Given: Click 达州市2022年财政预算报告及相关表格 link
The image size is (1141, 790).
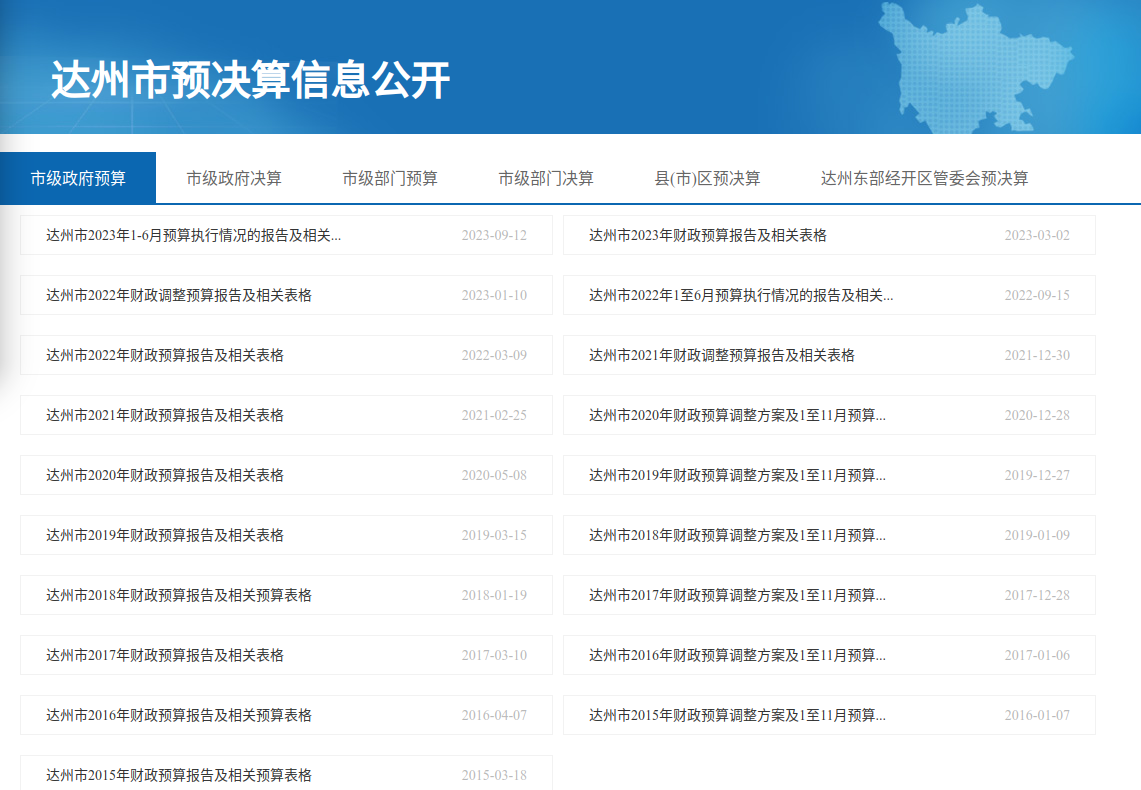Looking at the screenshot, I should pos(164,356).
